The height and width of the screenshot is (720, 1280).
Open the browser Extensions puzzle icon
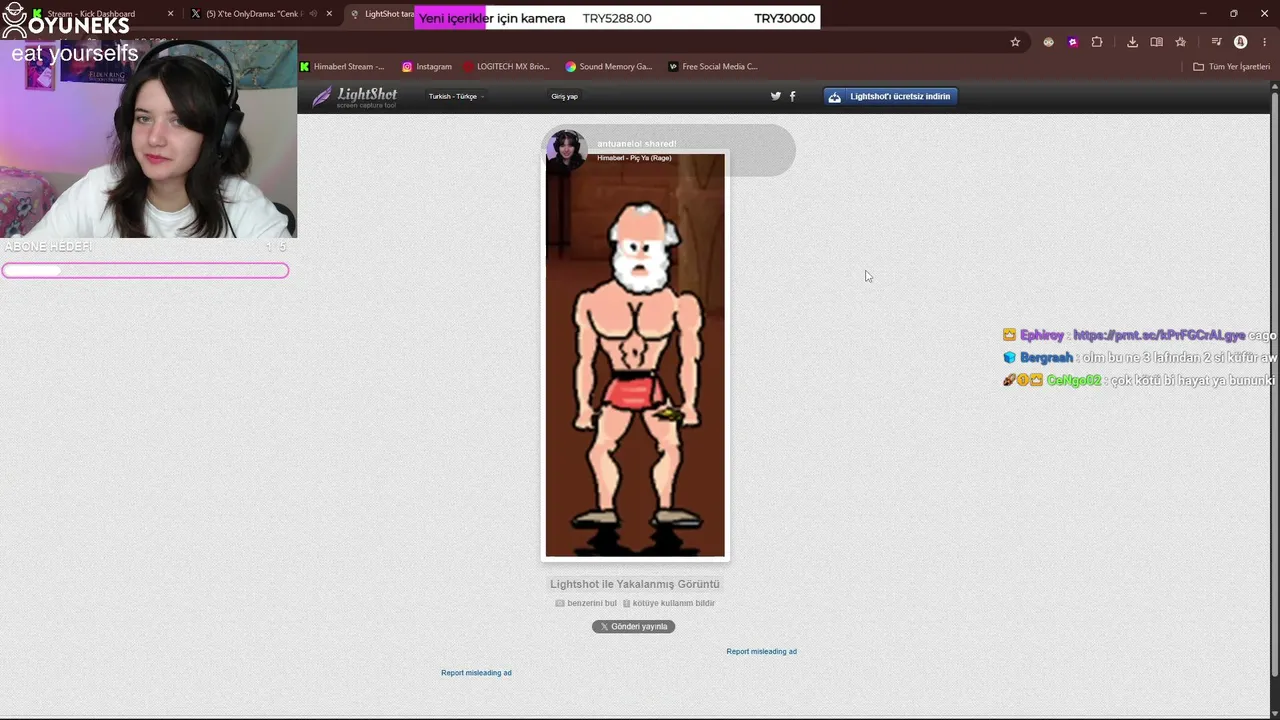tap(1097, 42)
